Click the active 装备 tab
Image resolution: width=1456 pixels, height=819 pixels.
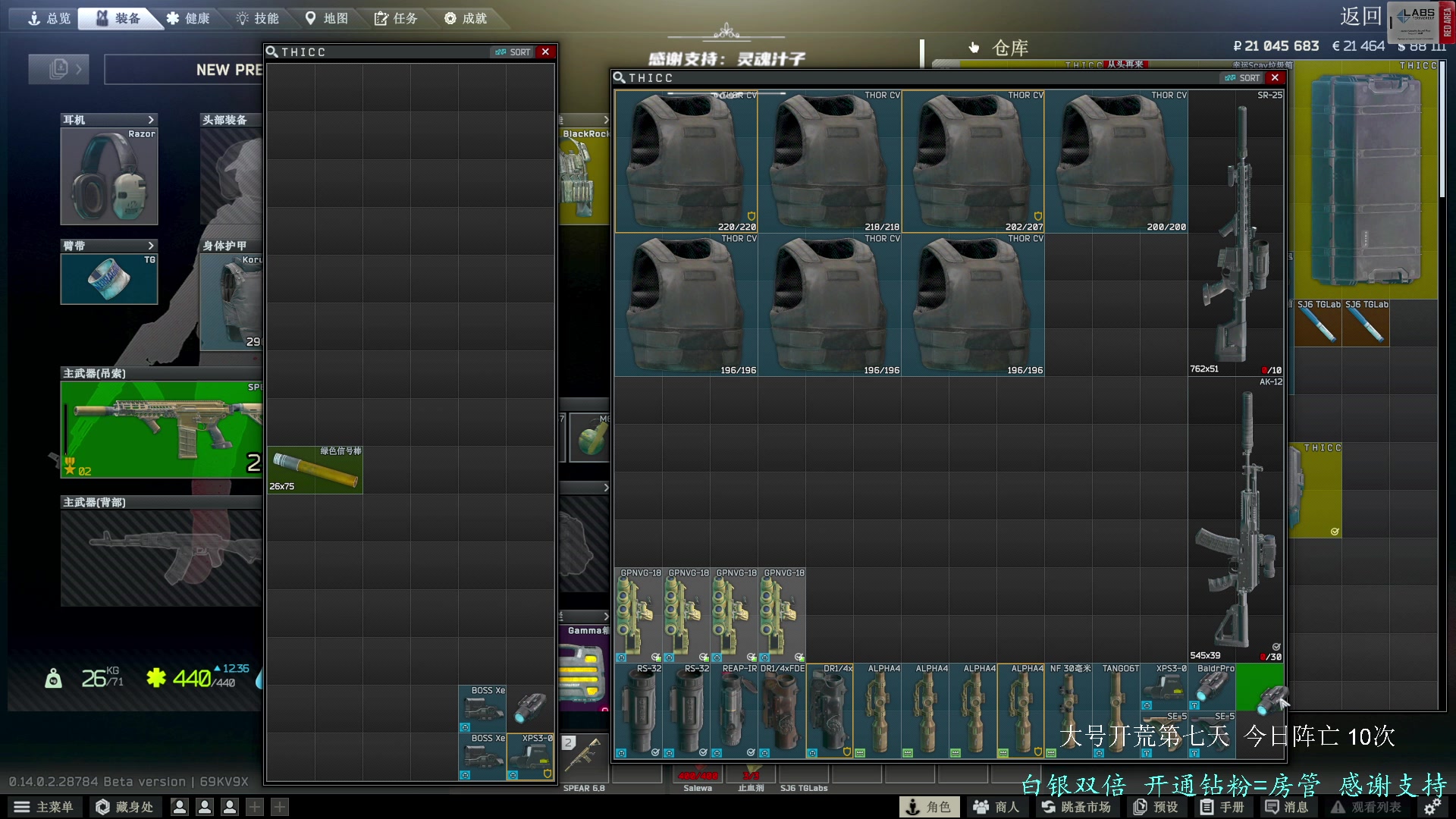[x=119, y=18]
